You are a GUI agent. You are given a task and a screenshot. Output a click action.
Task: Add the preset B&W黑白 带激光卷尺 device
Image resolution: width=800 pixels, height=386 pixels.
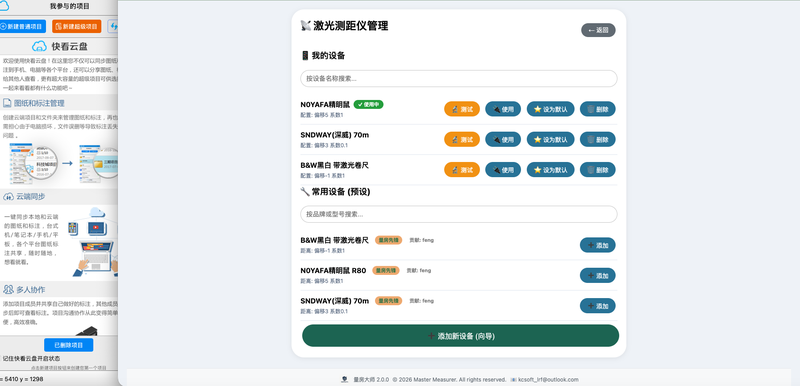(x=597, y=245)
